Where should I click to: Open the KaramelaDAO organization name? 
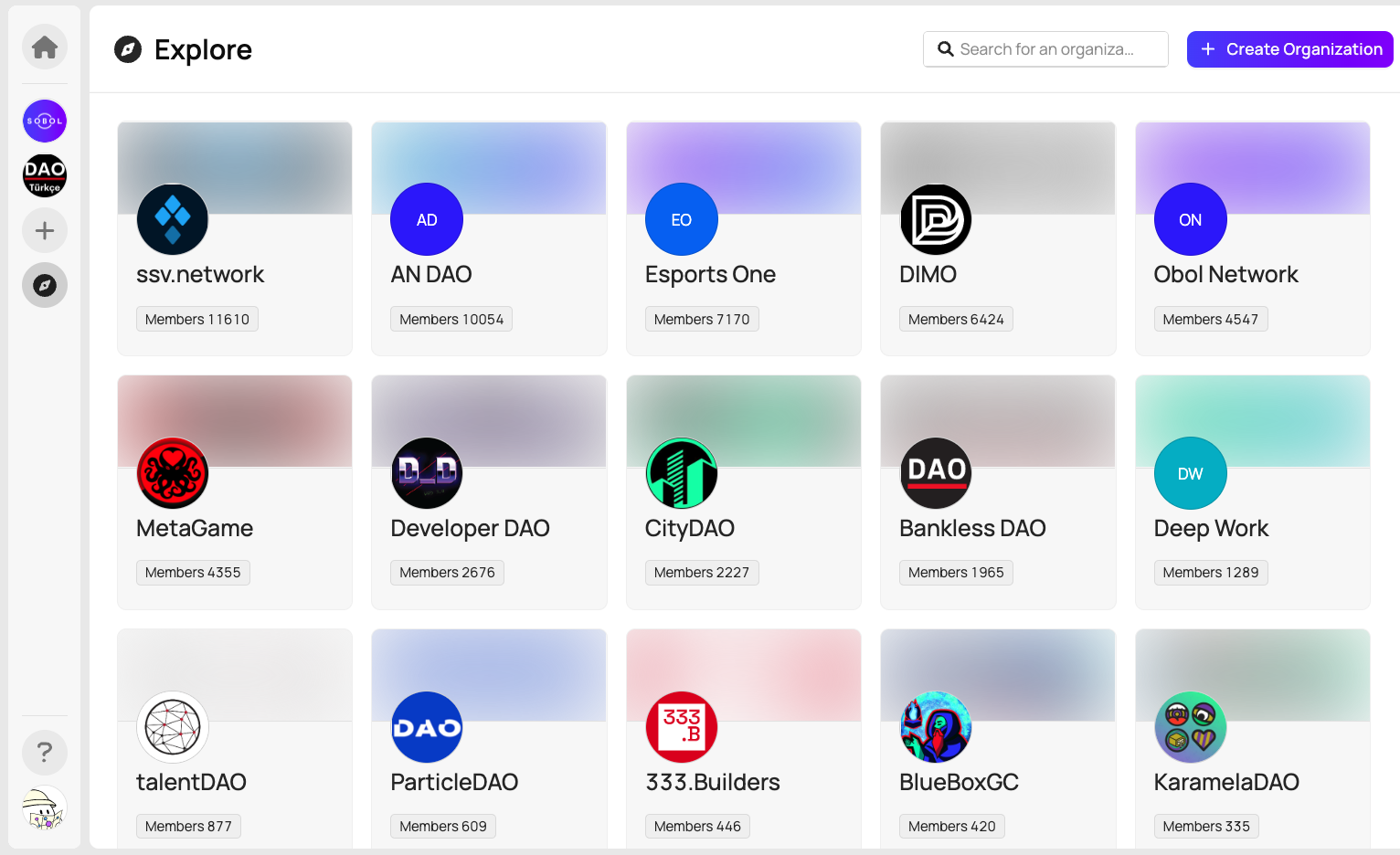[x=1226, y=782]
